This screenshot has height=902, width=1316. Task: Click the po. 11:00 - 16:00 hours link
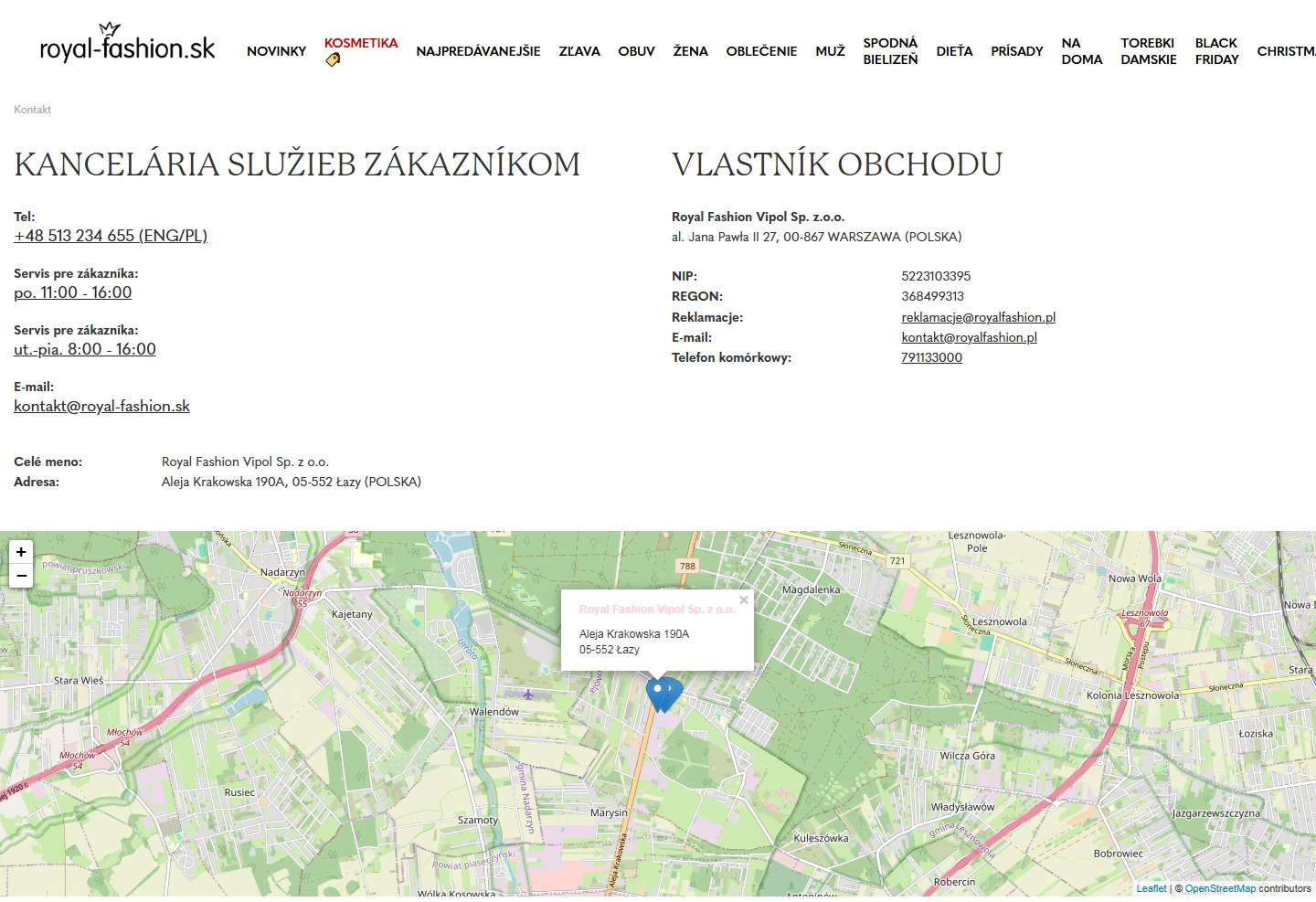[73, 292]
